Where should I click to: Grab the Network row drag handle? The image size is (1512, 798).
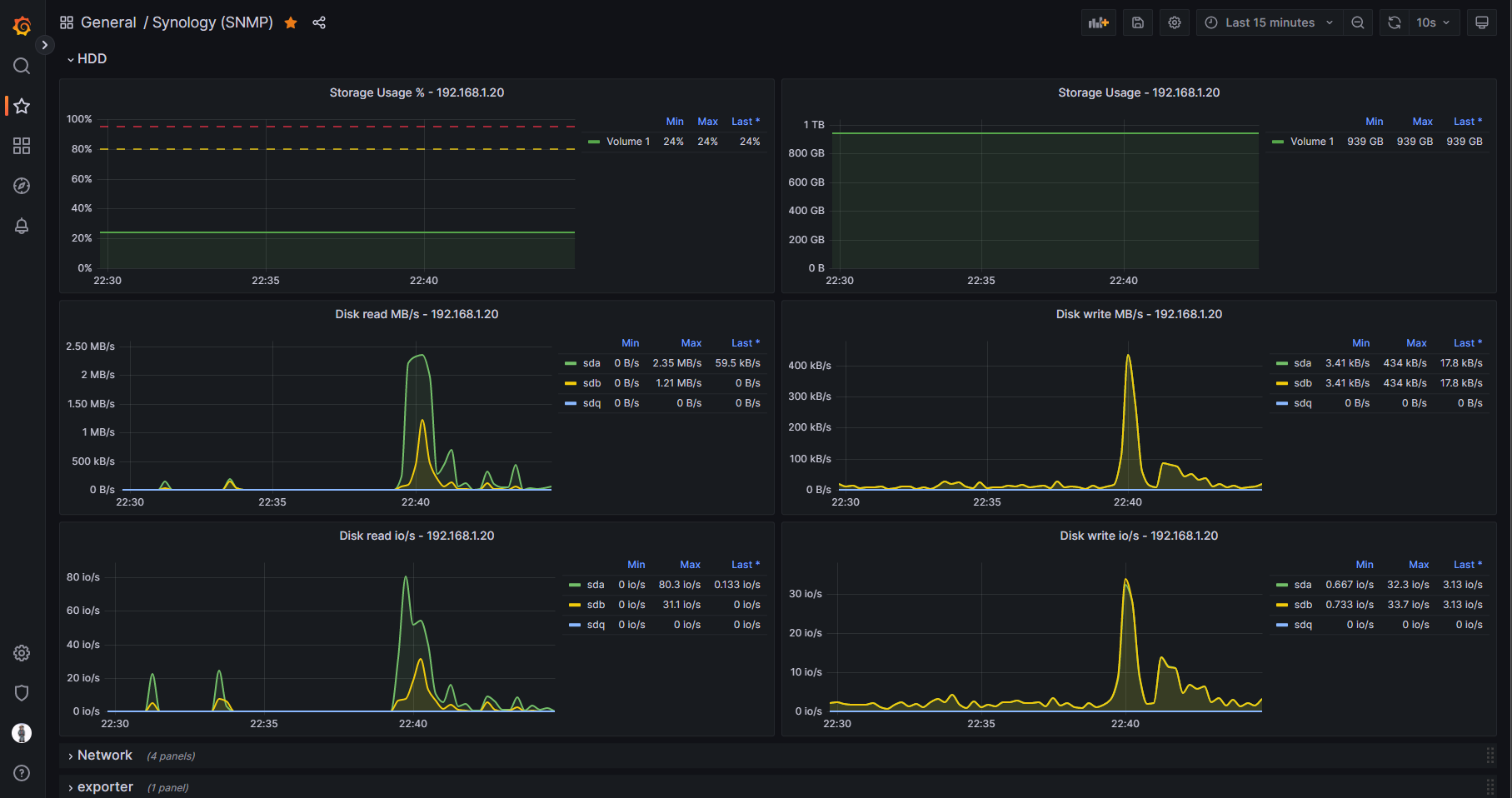point(1490,756)
